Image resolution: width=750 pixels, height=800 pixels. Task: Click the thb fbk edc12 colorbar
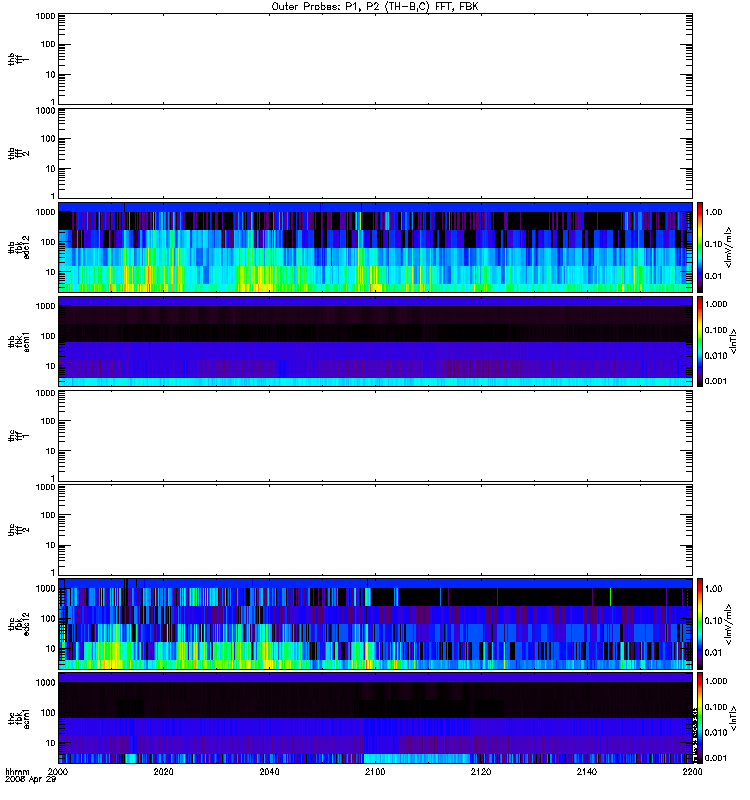point(700,247)
